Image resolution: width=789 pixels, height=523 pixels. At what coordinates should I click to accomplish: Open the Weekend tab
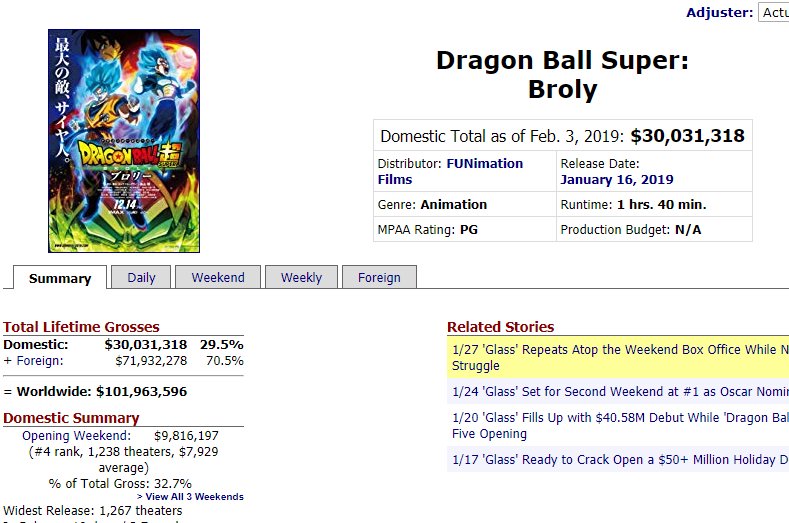click(218, 277)
